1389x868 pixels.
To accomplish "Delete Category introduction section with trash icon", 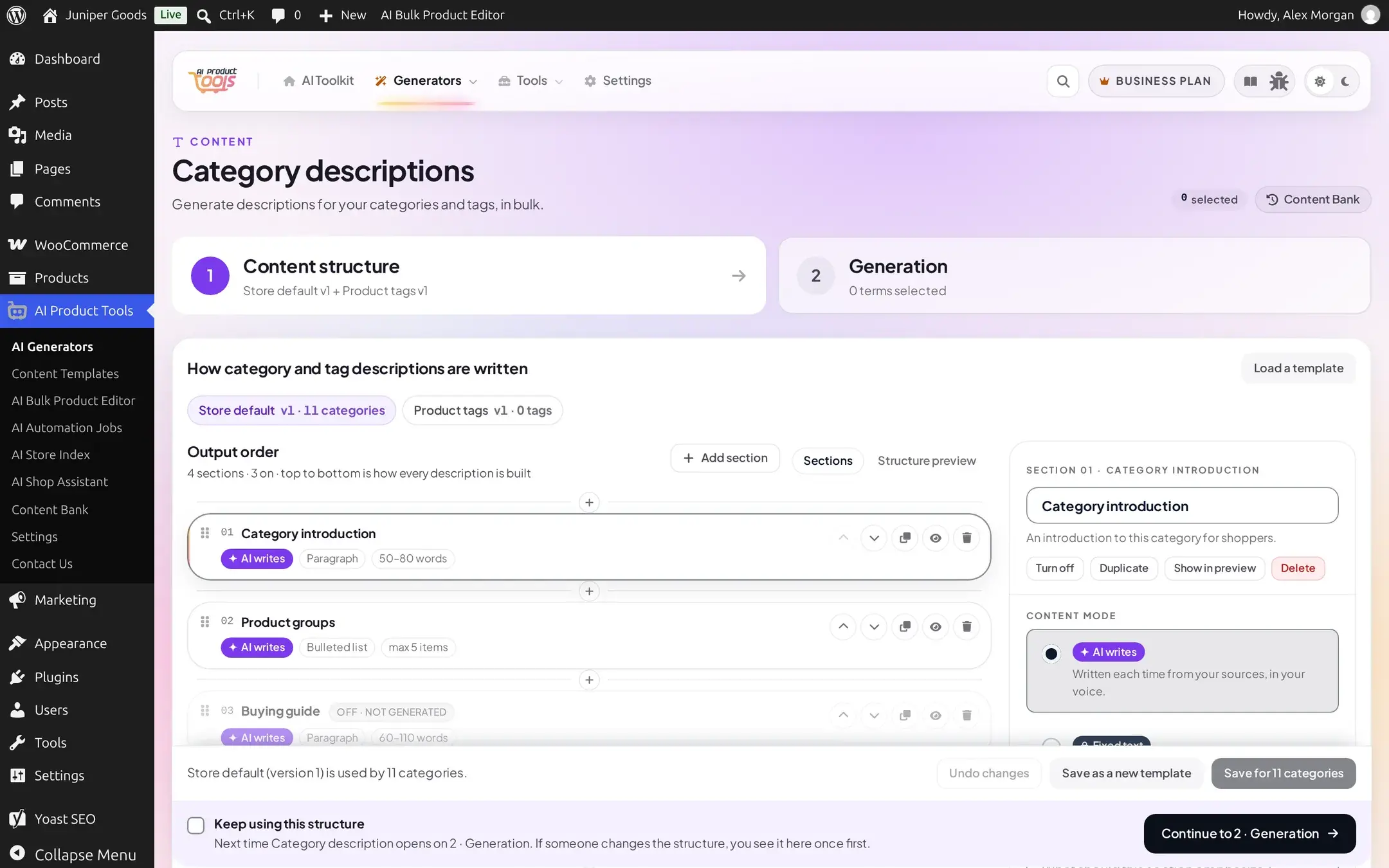I will 967,538.
